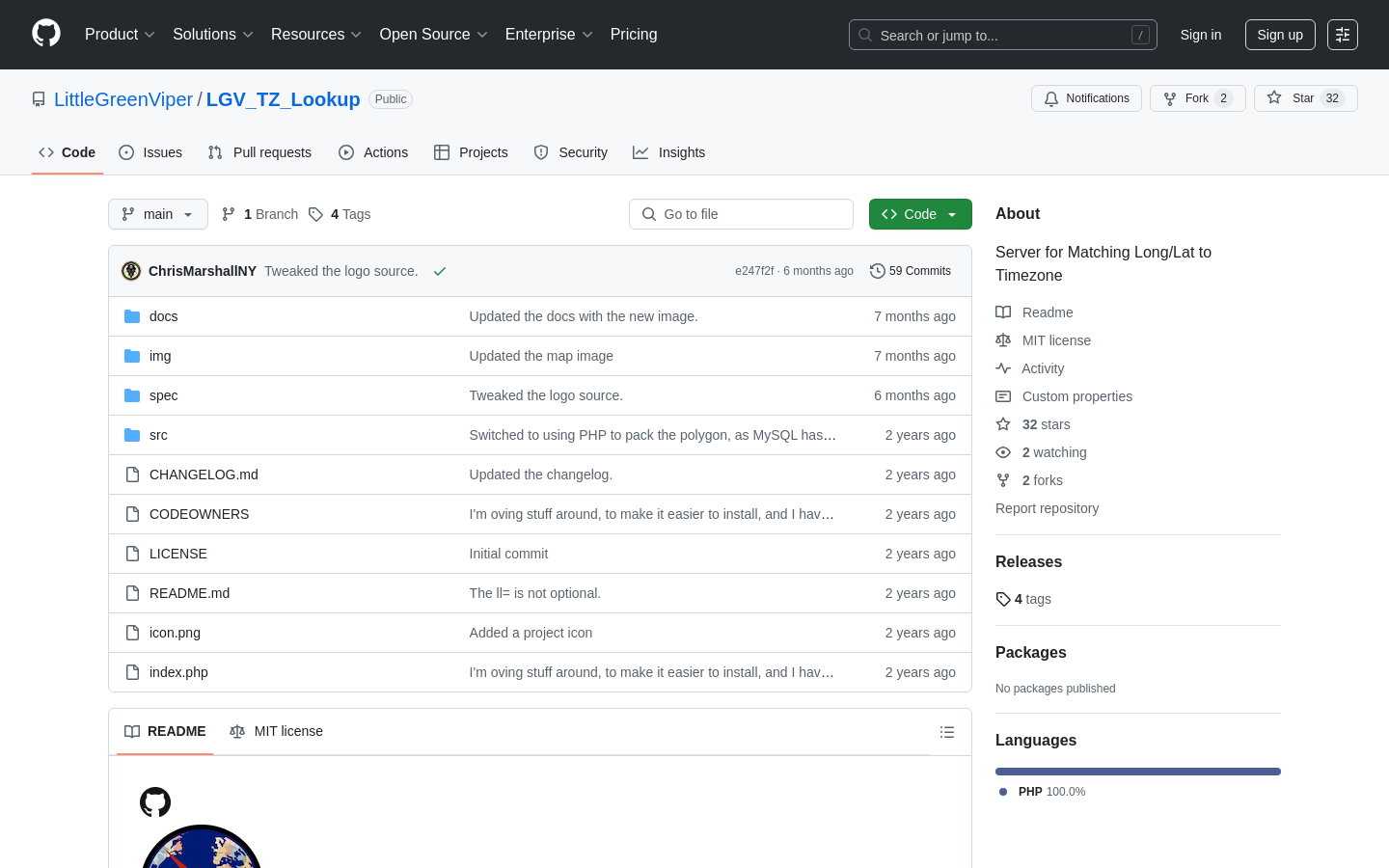Open the README.md file
The image size is (1389, 868).
coord(189,593)
